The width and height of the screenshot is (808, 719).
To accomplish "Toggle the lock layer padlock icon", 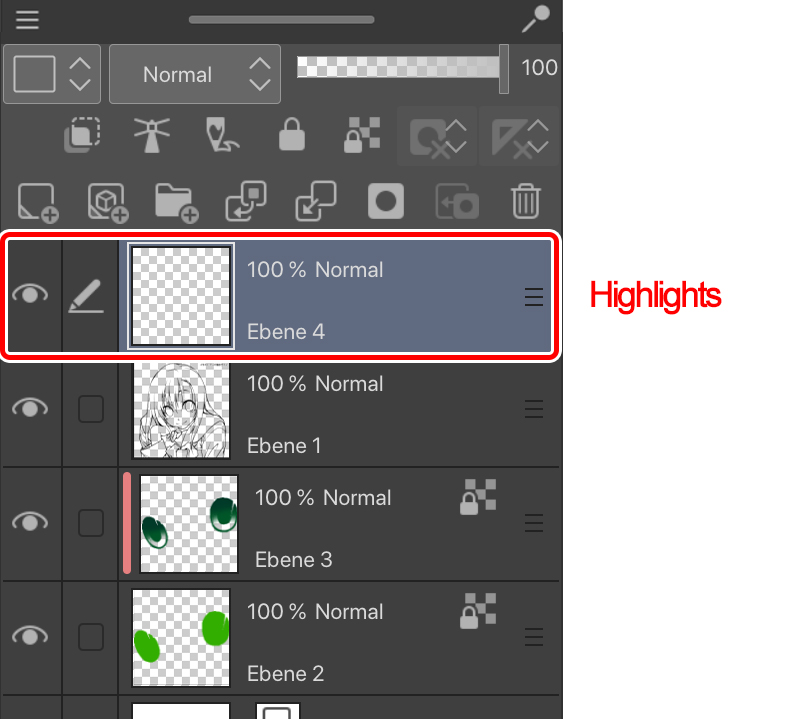I will [x=292, y=134].
